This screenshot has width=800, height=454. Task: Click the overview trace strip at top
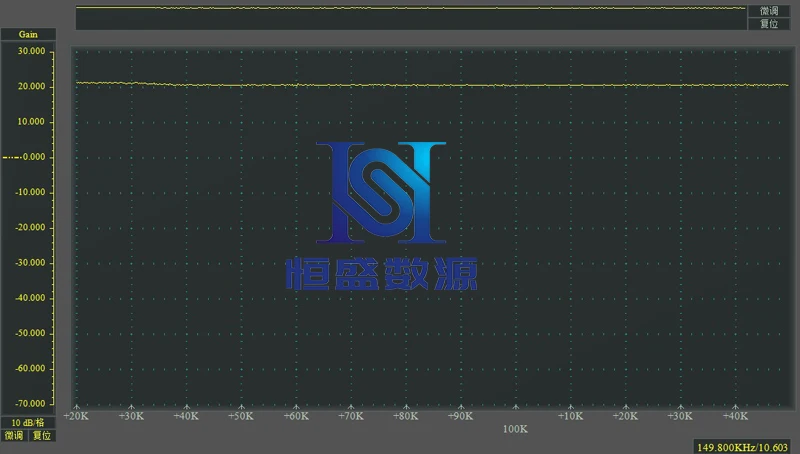[411, 18]
